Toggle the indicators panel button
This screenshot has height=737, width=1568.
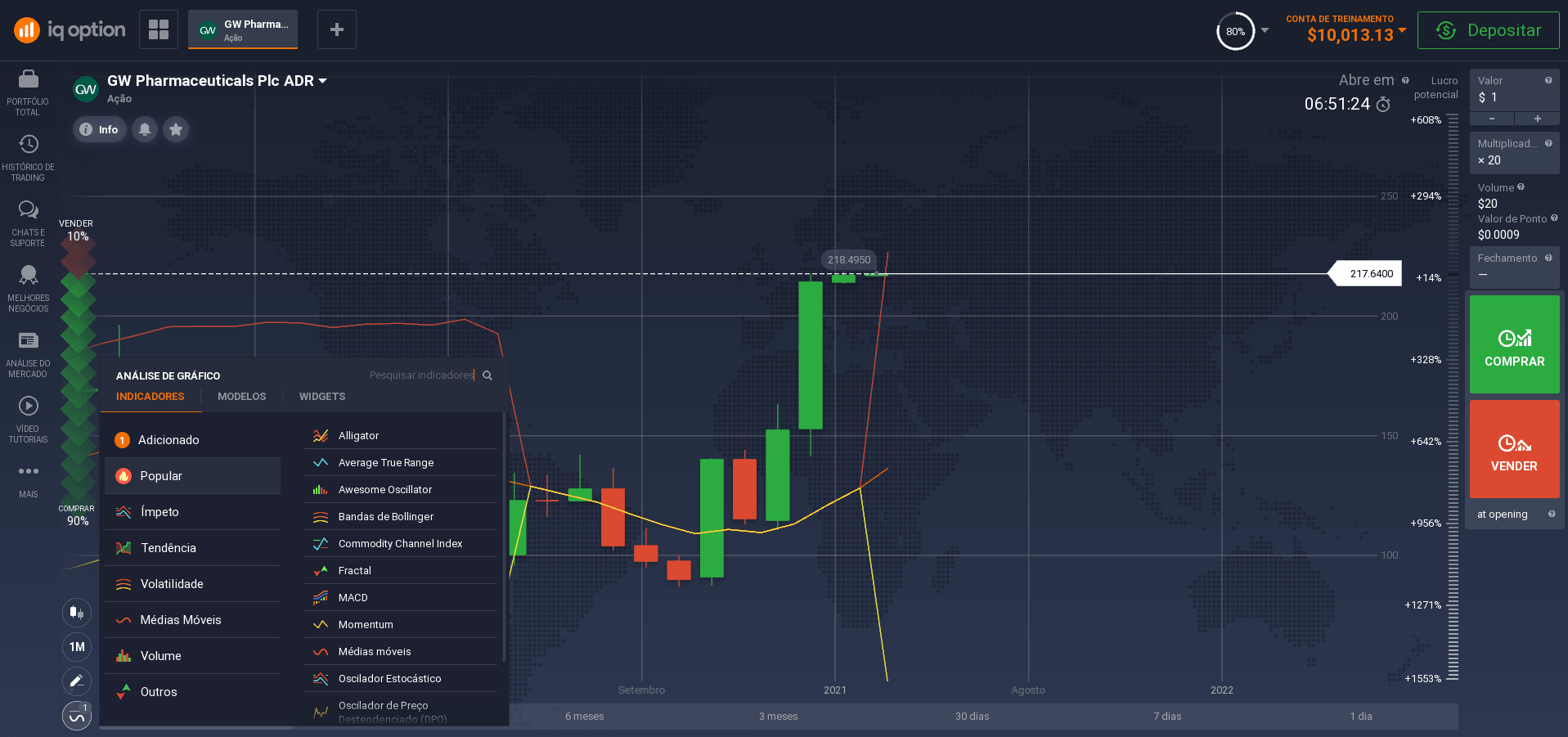pyautogui.click(x=77, y=716)
